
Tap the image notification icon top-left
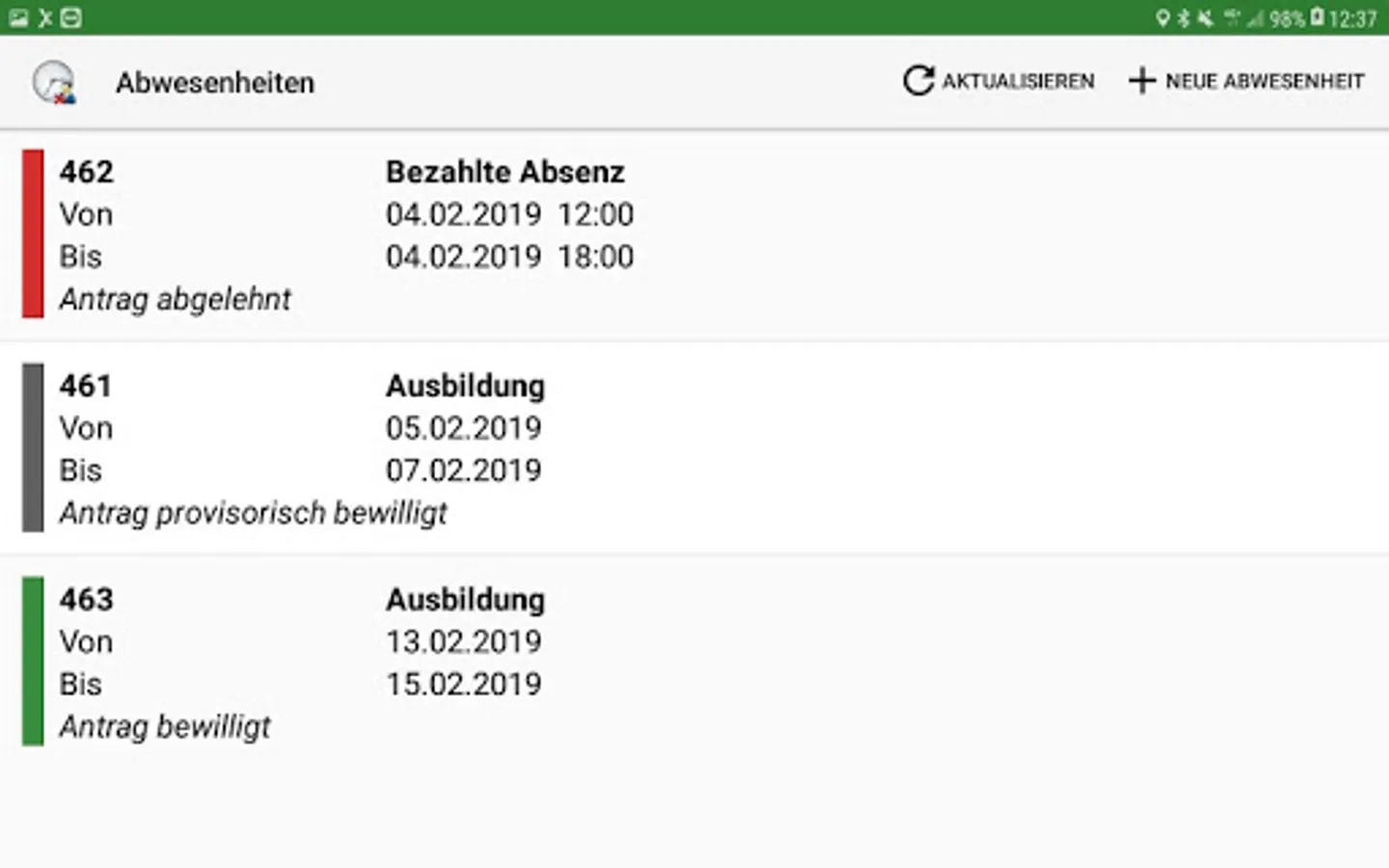18,17
